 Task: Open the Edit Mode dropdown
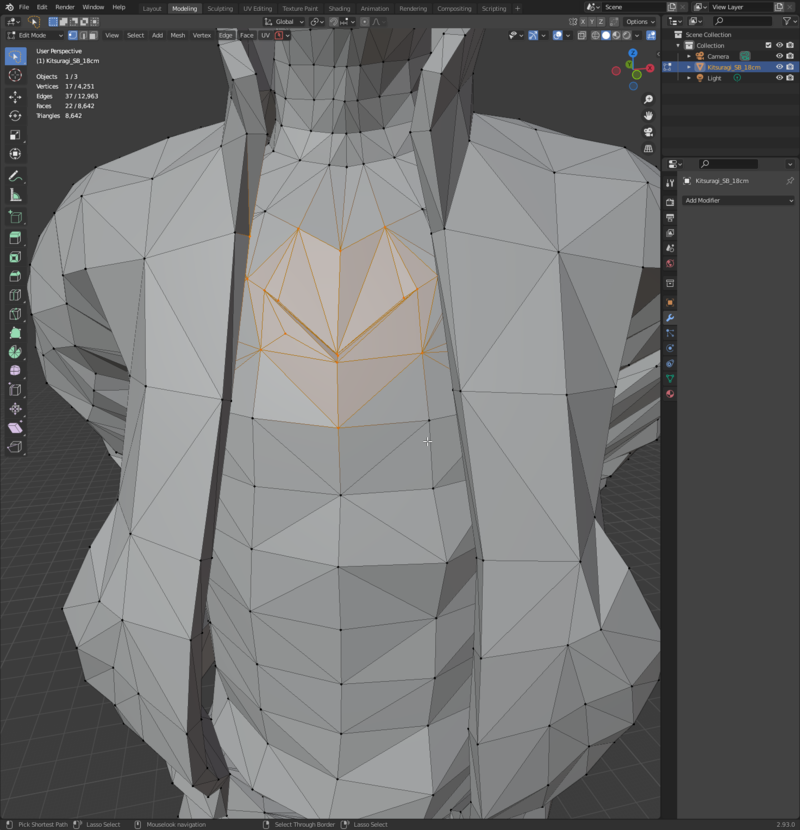click(x=35, y=35)
